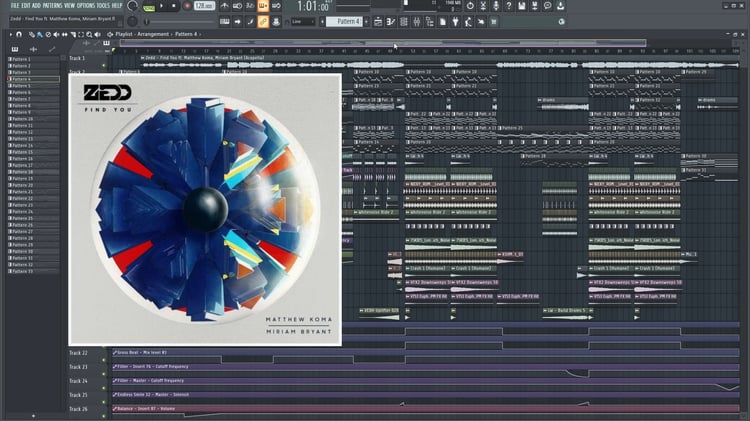Open the EDIT menu

pos(25,6)
